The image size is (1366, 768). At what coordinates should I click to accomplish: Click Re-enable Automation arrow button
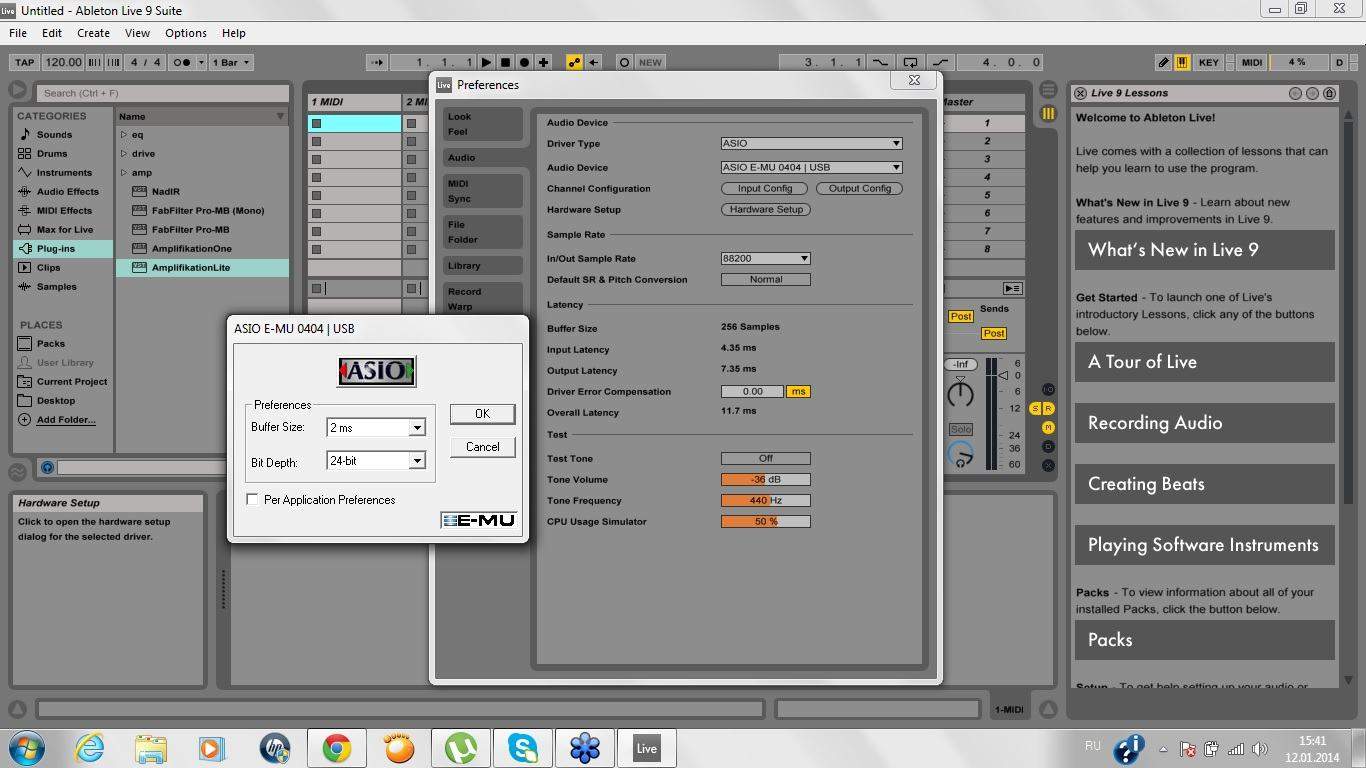click(x=593, y=62)
